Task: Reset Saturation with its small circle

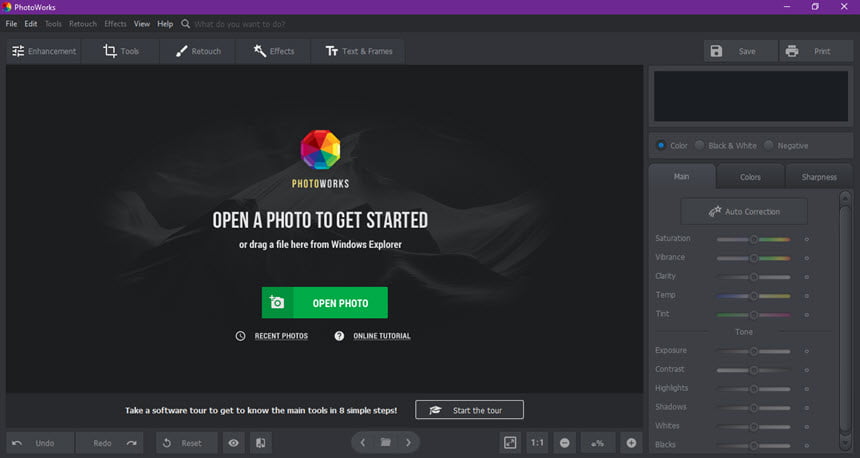Action: [807, 239]
